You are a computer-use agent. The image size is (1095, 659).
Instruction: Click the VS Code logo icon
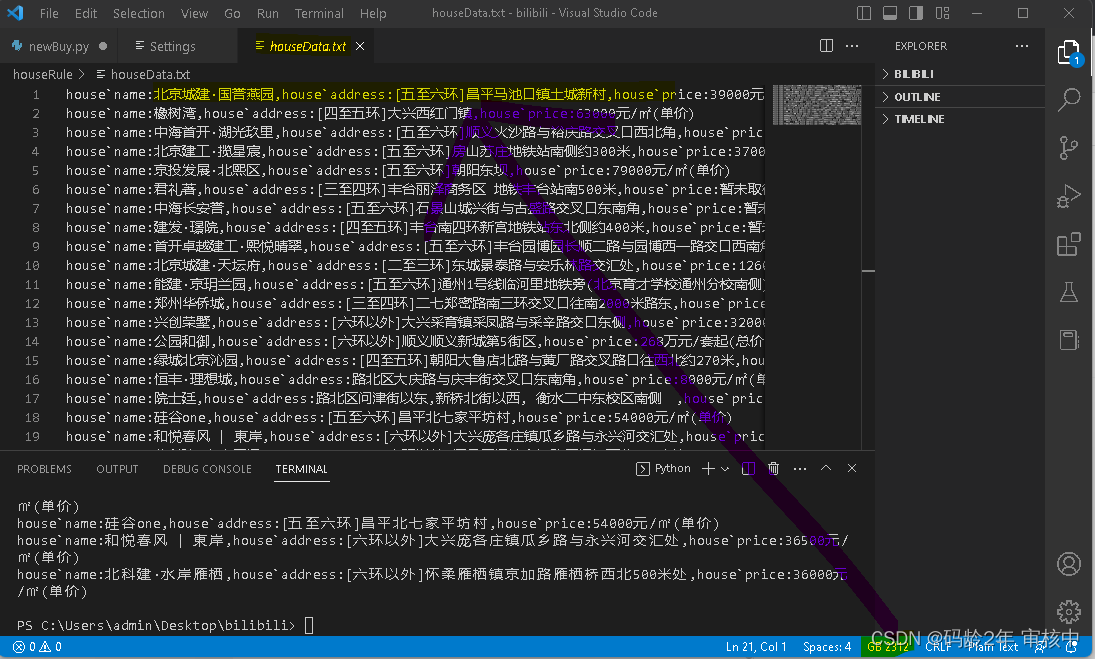15,13
